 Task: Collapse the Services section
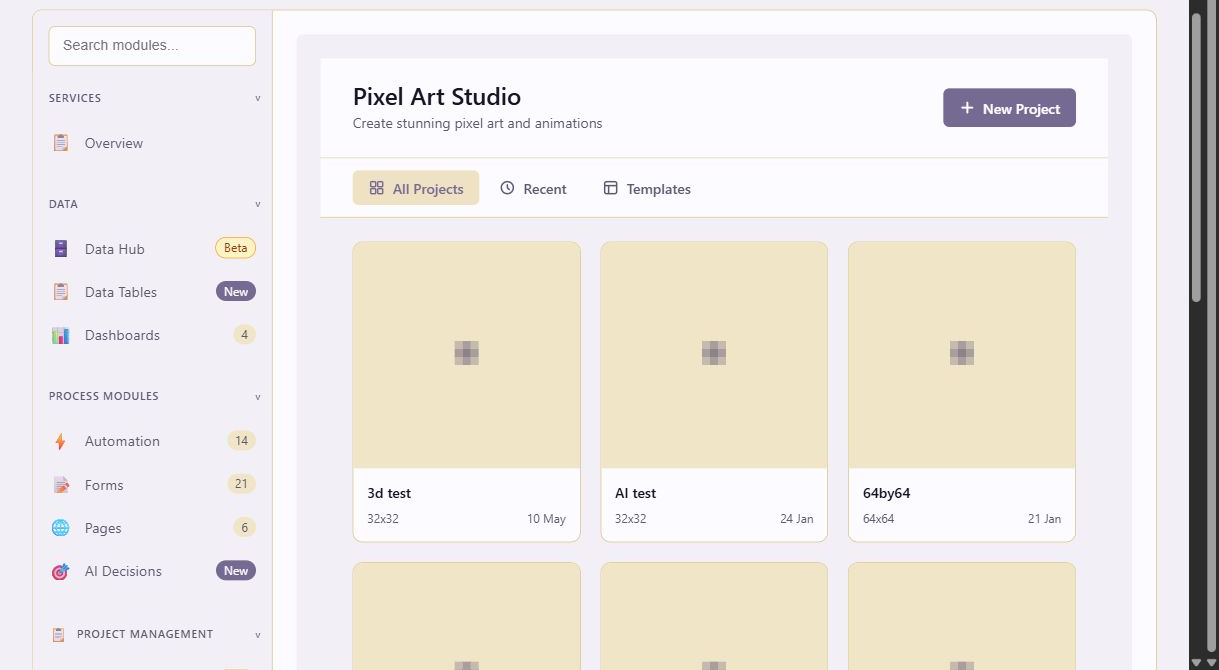tap(257, 98)
